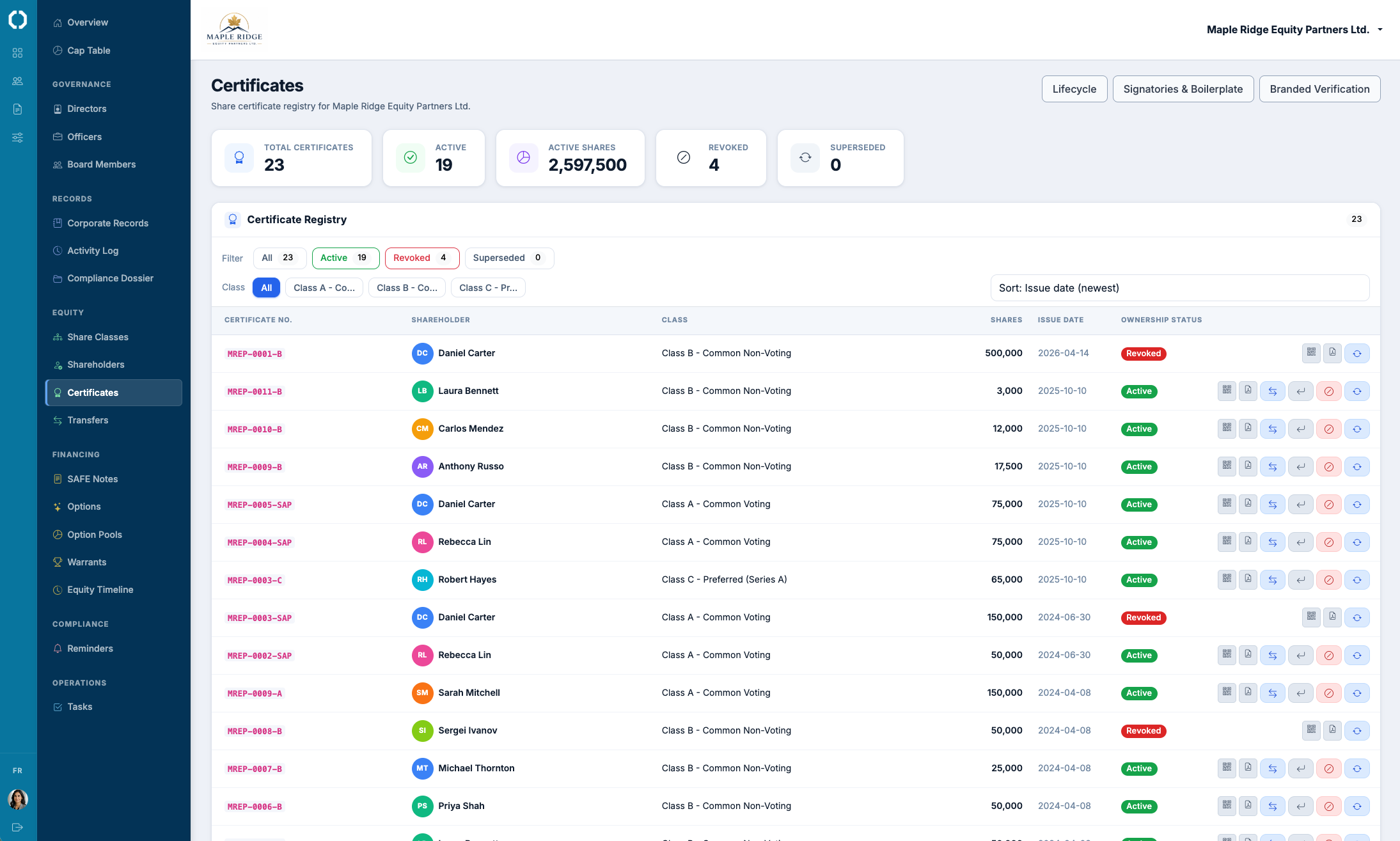Open the people icon in left rail
The width and height of the screenshot is (1400, 841).
coord(18,81)
